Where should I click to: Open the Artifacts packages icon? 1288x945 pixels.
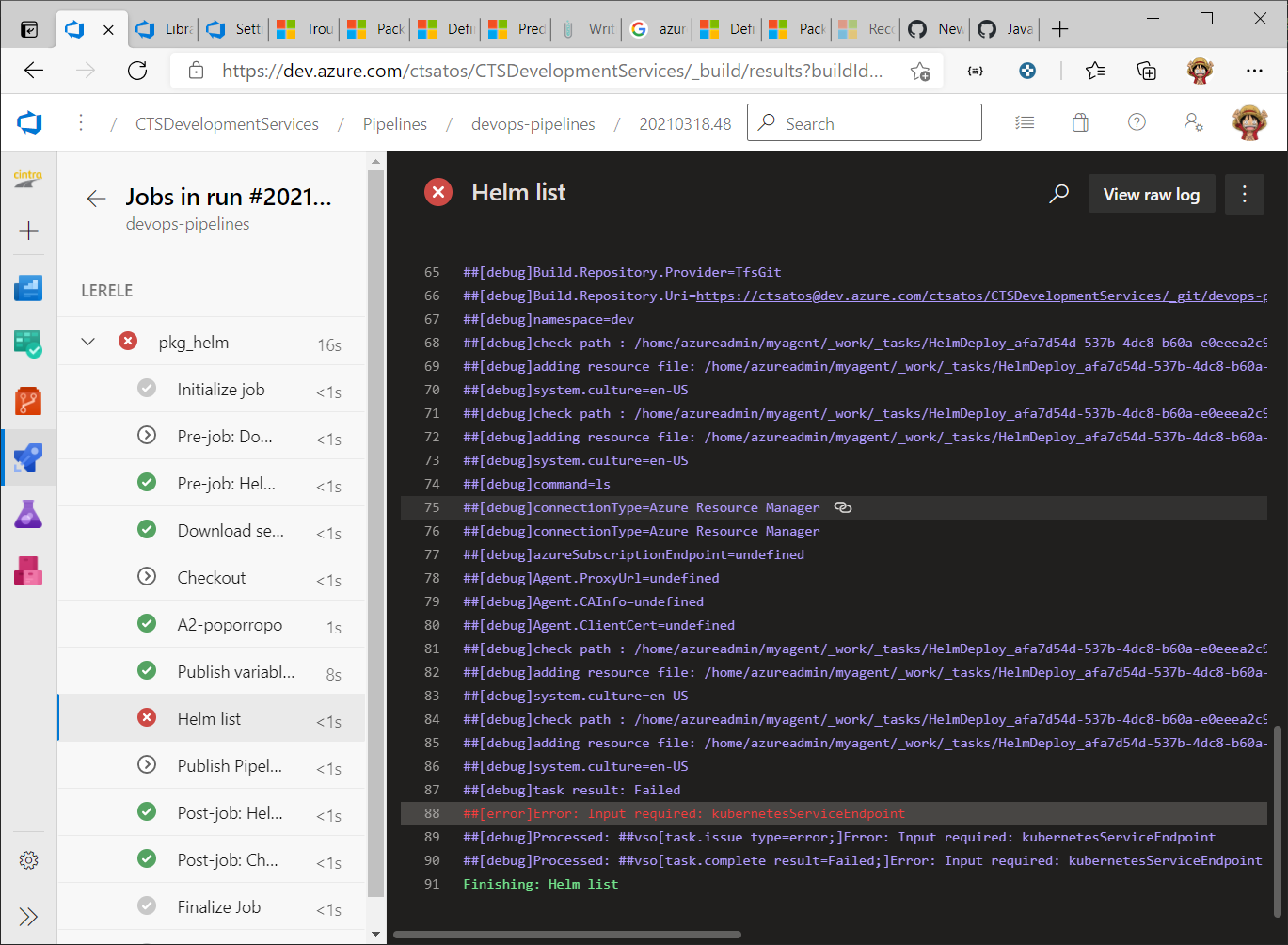click(28, 570)
